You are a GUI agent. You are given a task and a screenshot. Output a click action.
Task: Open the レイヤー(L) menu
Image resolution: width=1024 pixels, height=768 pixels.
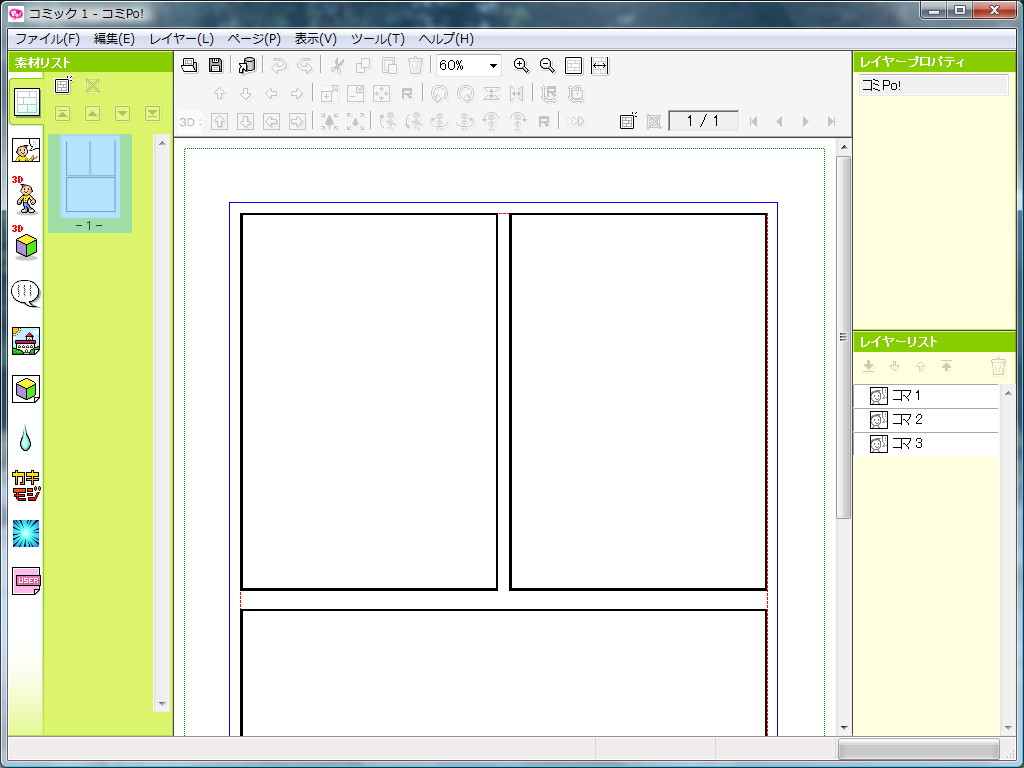pos(182,39)
